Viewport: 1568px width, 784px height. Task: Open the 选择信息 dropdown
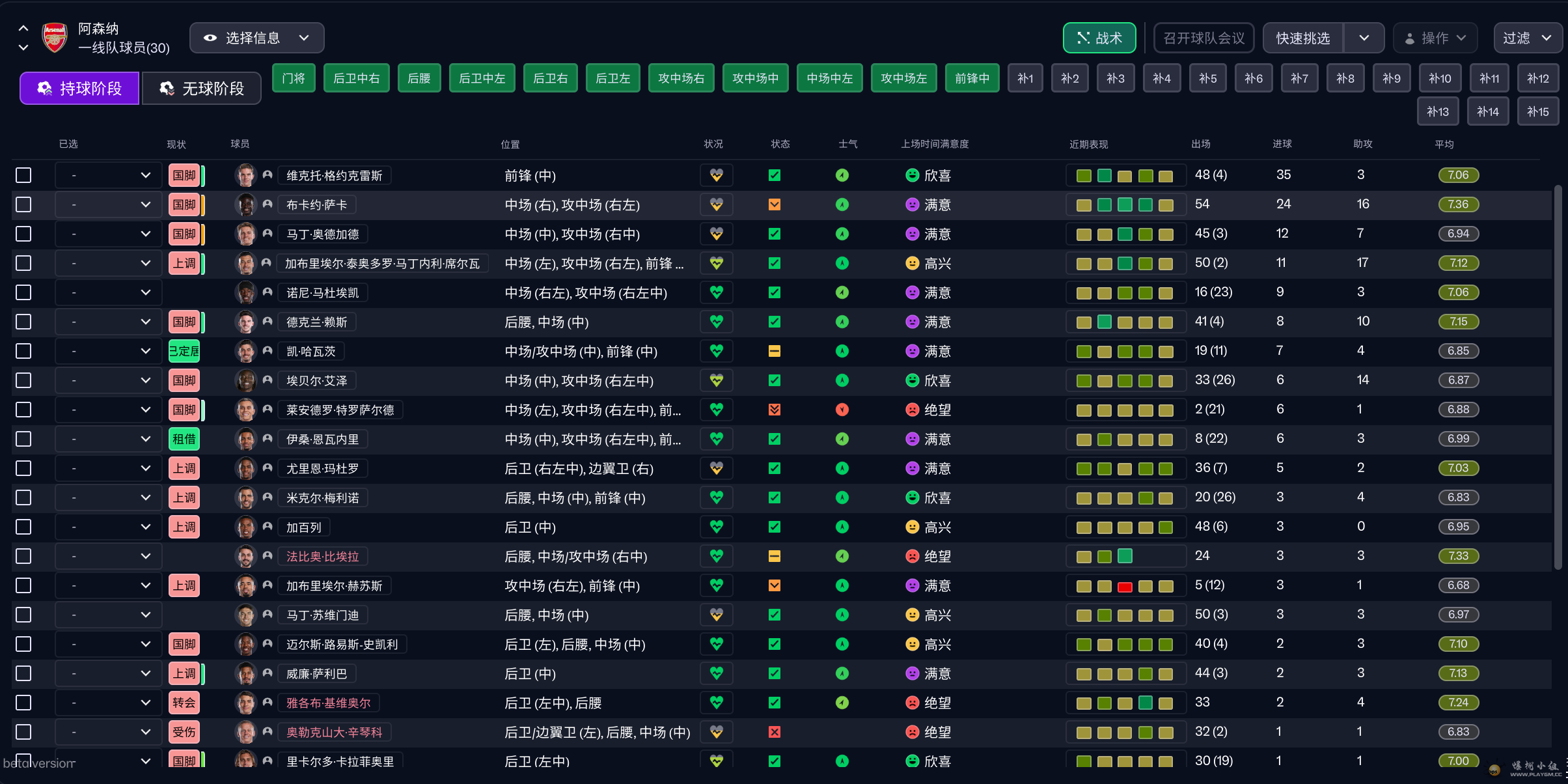pos(256,38)
